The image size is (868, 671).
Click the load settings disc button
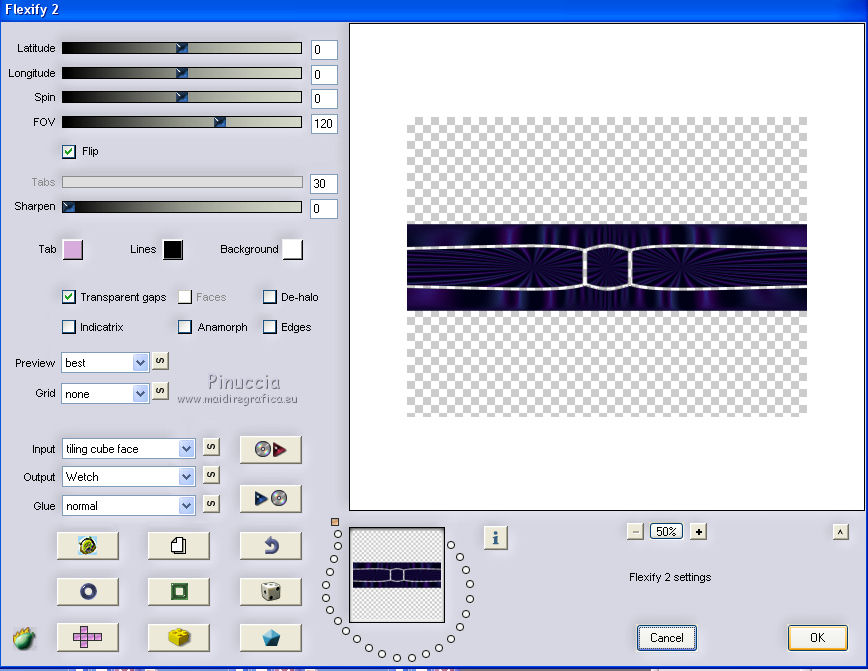click(x=271, y=449)
